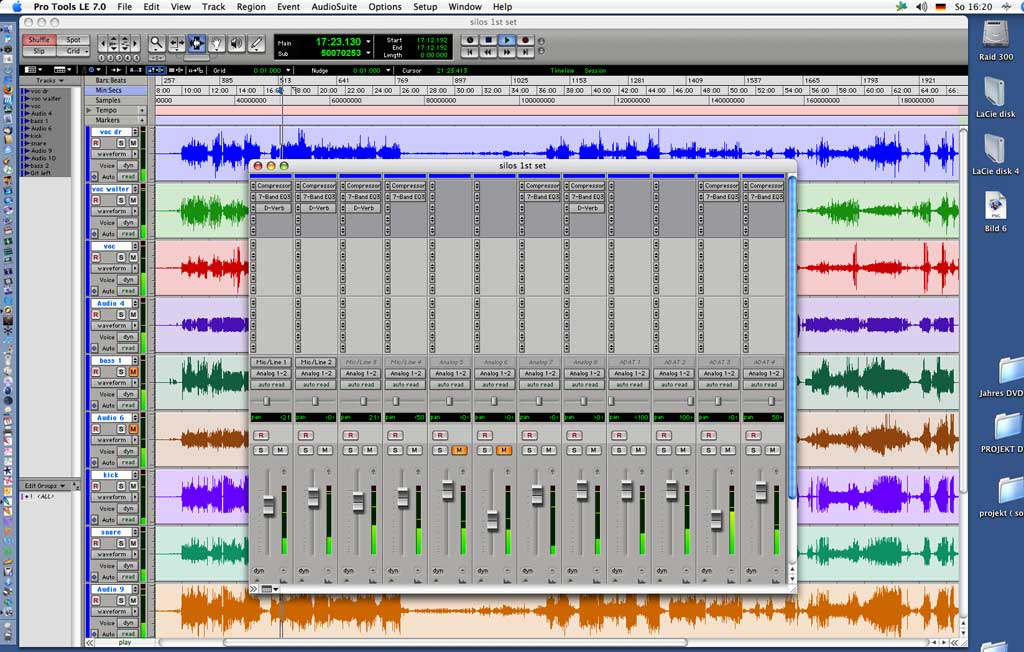
Task: Open the Track menu
Action: click(x=213, y=7)
